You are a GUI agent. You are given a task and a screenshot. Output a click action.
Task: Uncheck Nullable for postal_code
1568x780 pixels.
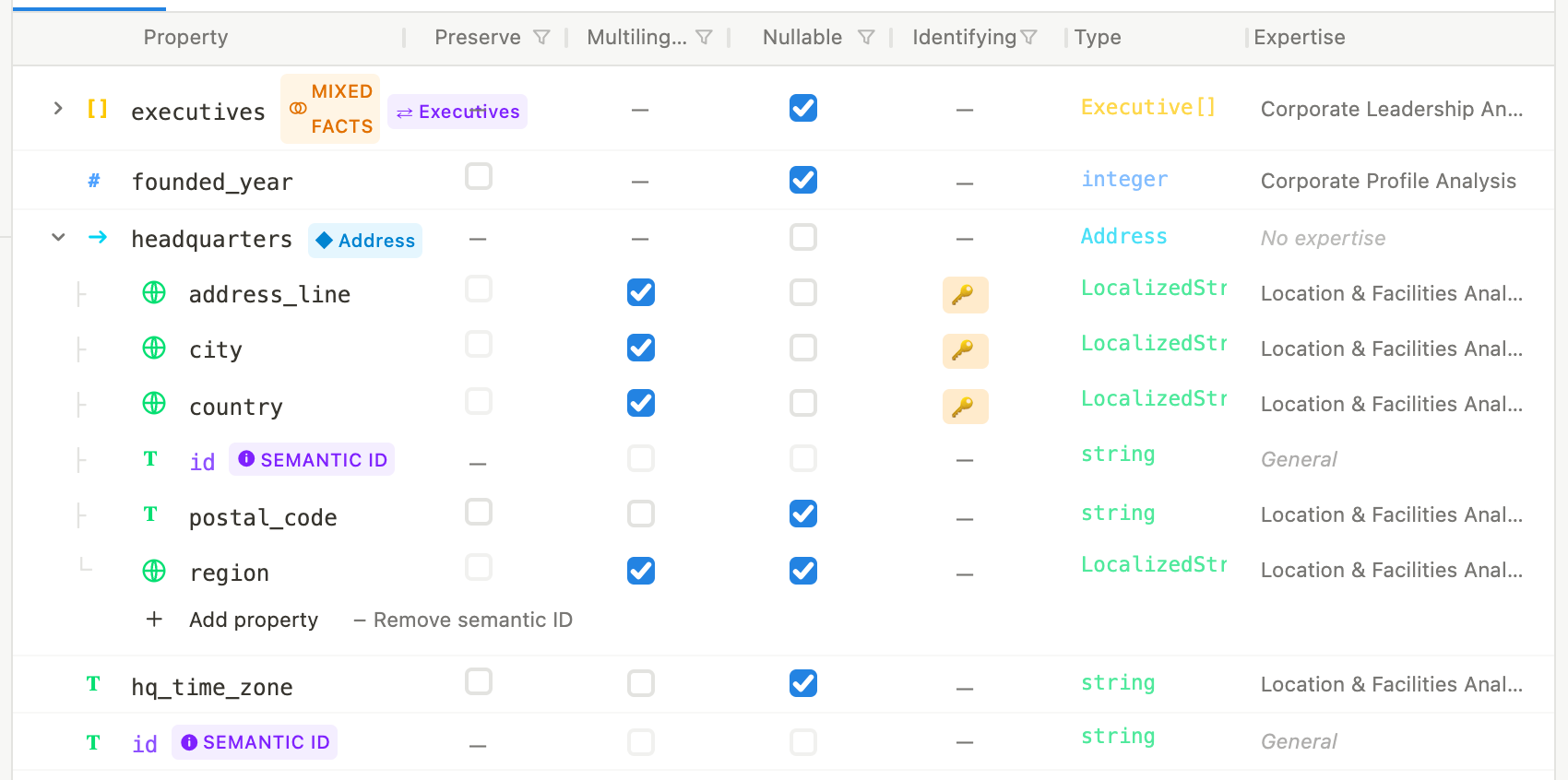click(803, 514)
